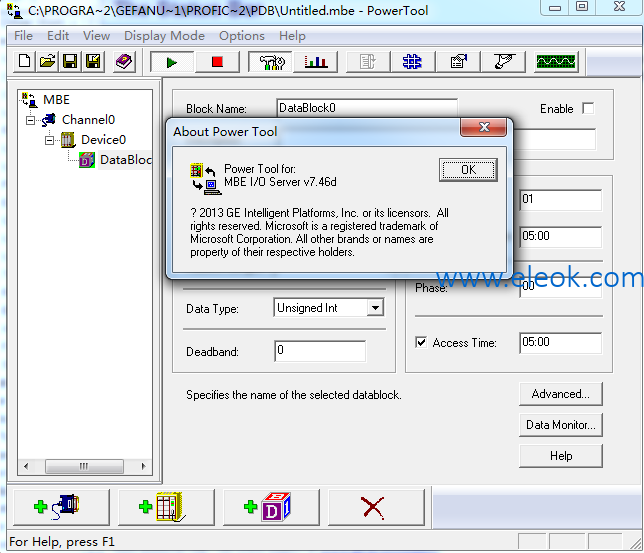The height and width of the screenshot is (553, 644).
Task: Open the purple help book icon
Action: (x=124, y=62)
